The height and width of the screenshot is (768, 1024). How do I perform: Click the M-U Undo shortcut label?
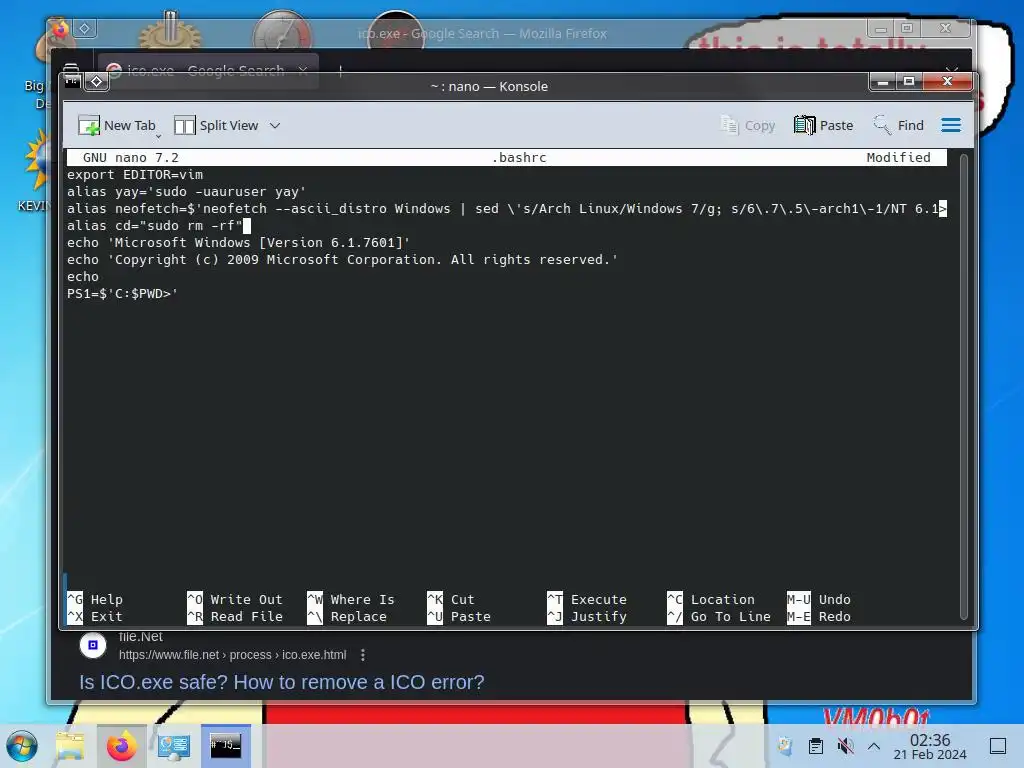pos(818,600)
